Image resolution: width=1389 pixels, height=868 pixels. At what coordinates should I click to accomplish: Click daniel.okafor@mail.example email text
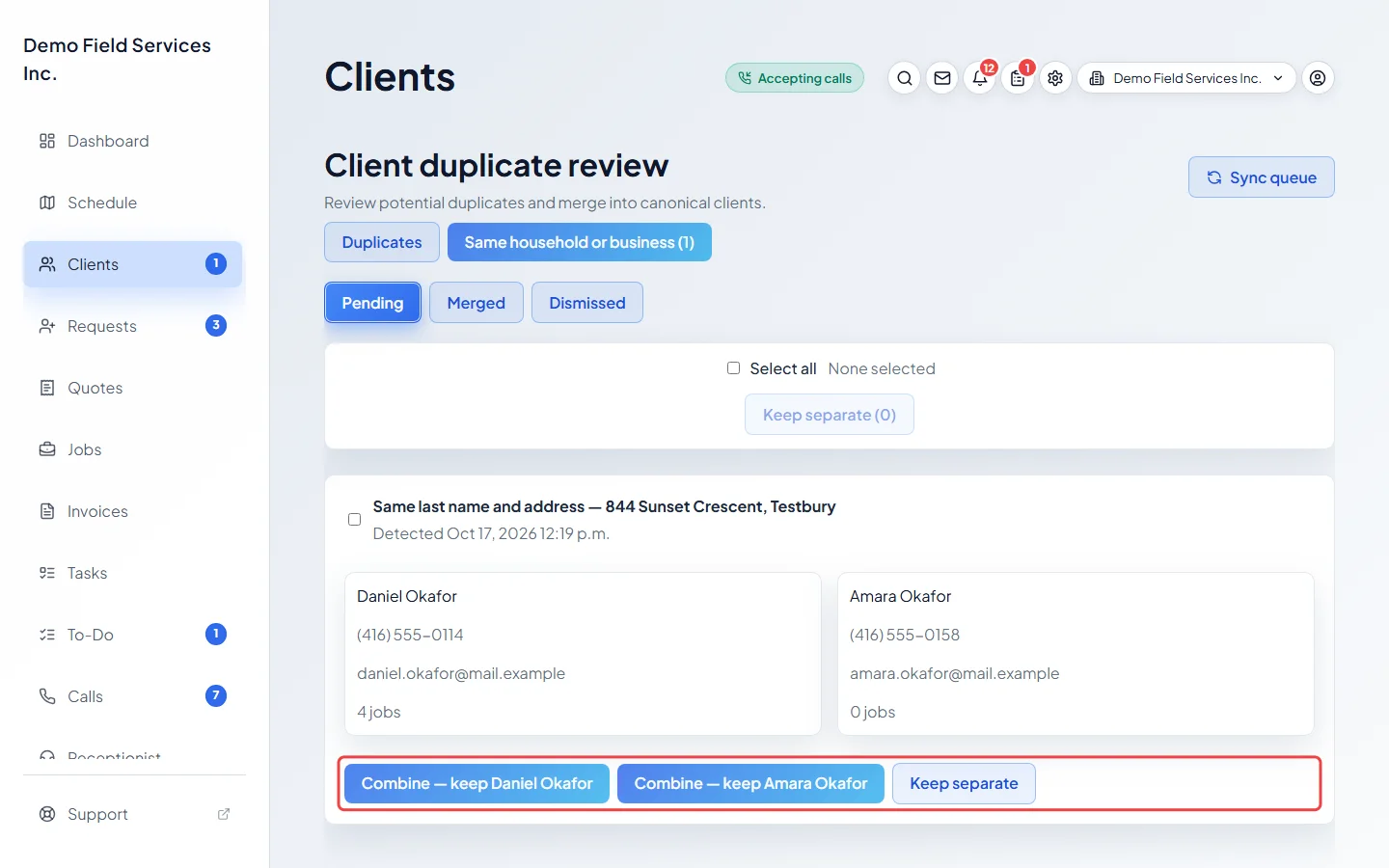click(x=461, y=673)
